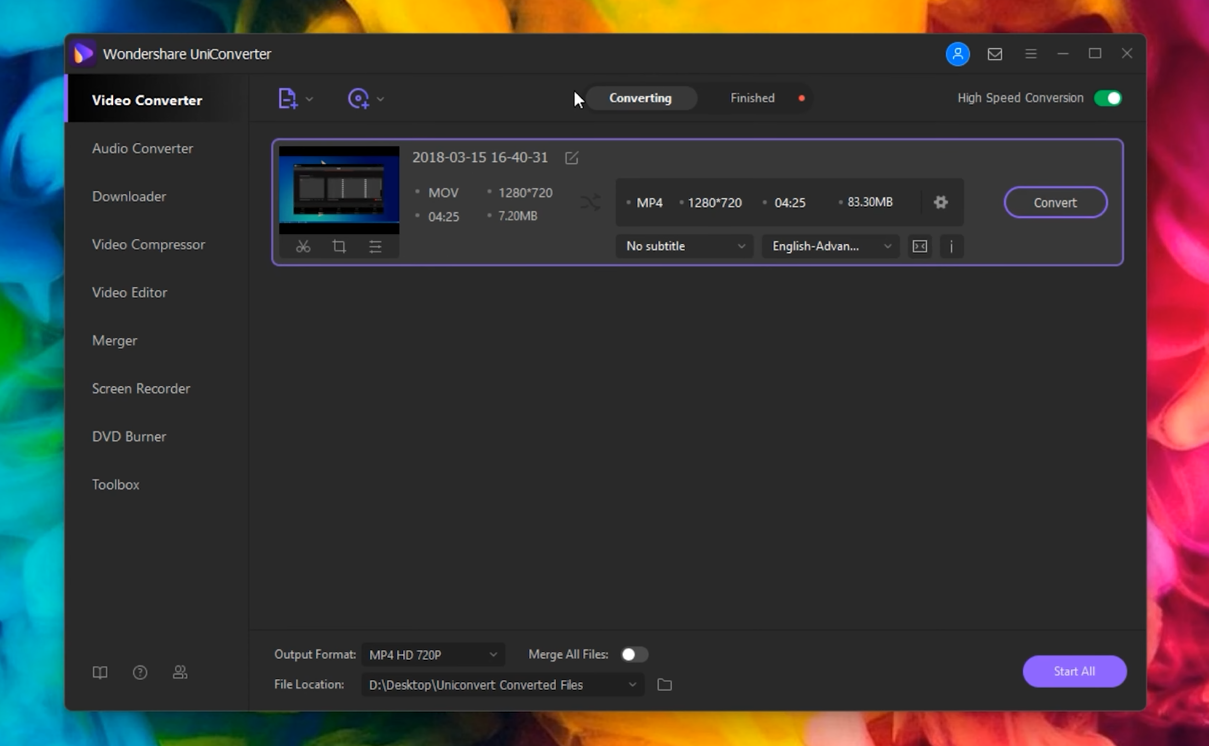Image resolution: width=1209 pixels, height=746 pixels.
Task: Open the English-Advan... audio track dropdown
Action: pos(831,246)
